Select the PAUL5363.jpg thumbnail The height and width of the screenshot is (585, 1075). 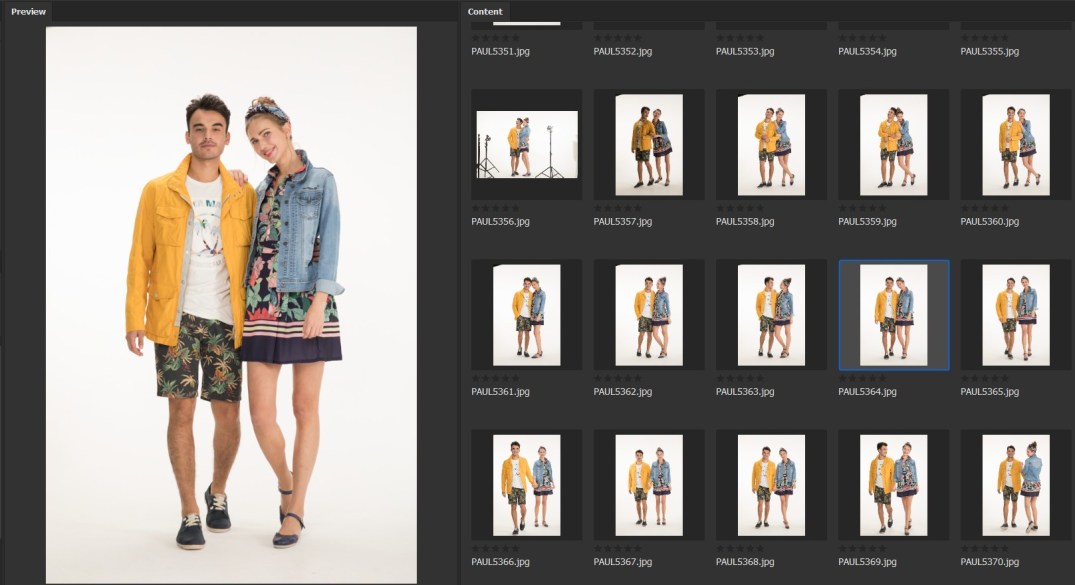(771, 314)
